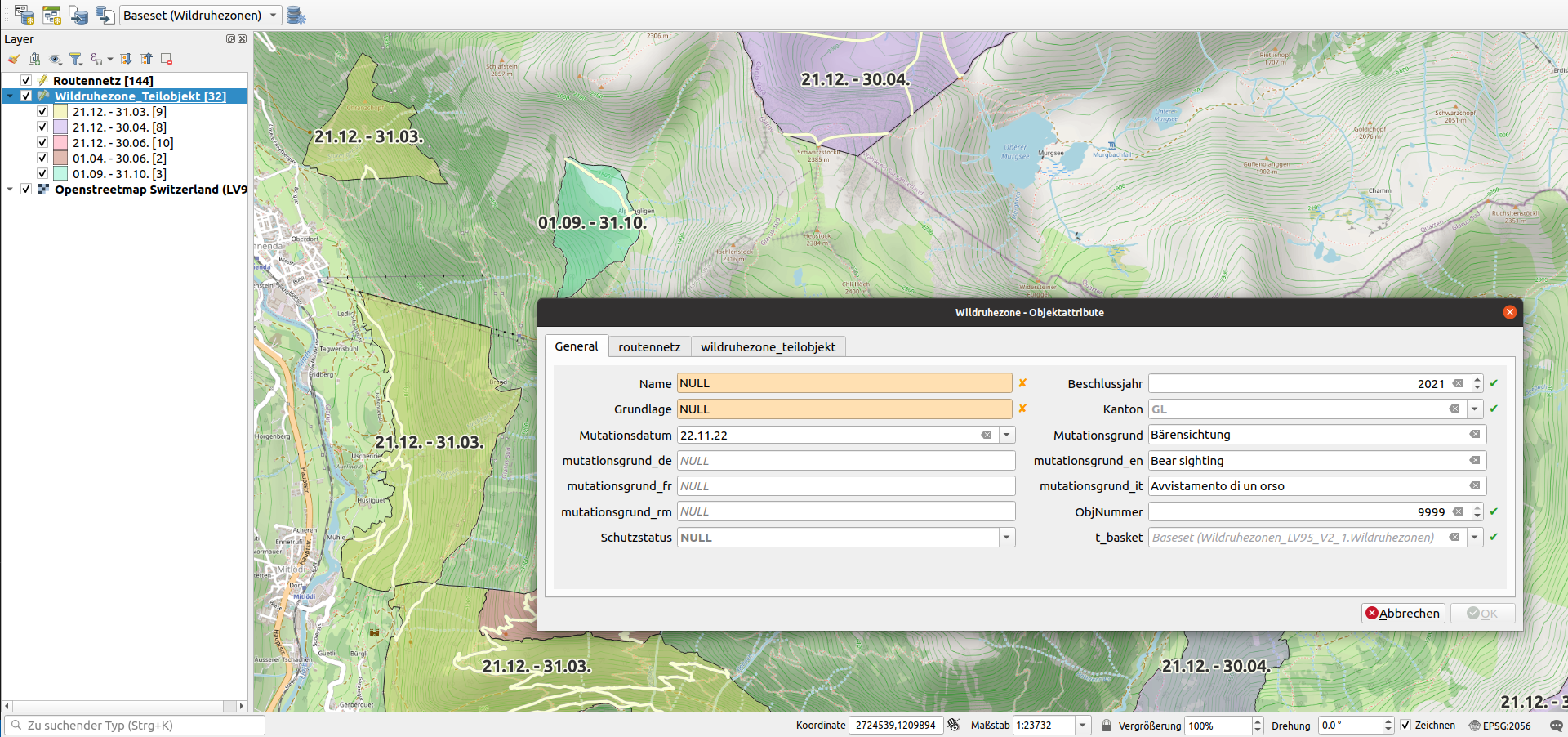This screenshot has width=1568, height=737.
Task: Click the expand all layers icon
Action: click(126, 59)
